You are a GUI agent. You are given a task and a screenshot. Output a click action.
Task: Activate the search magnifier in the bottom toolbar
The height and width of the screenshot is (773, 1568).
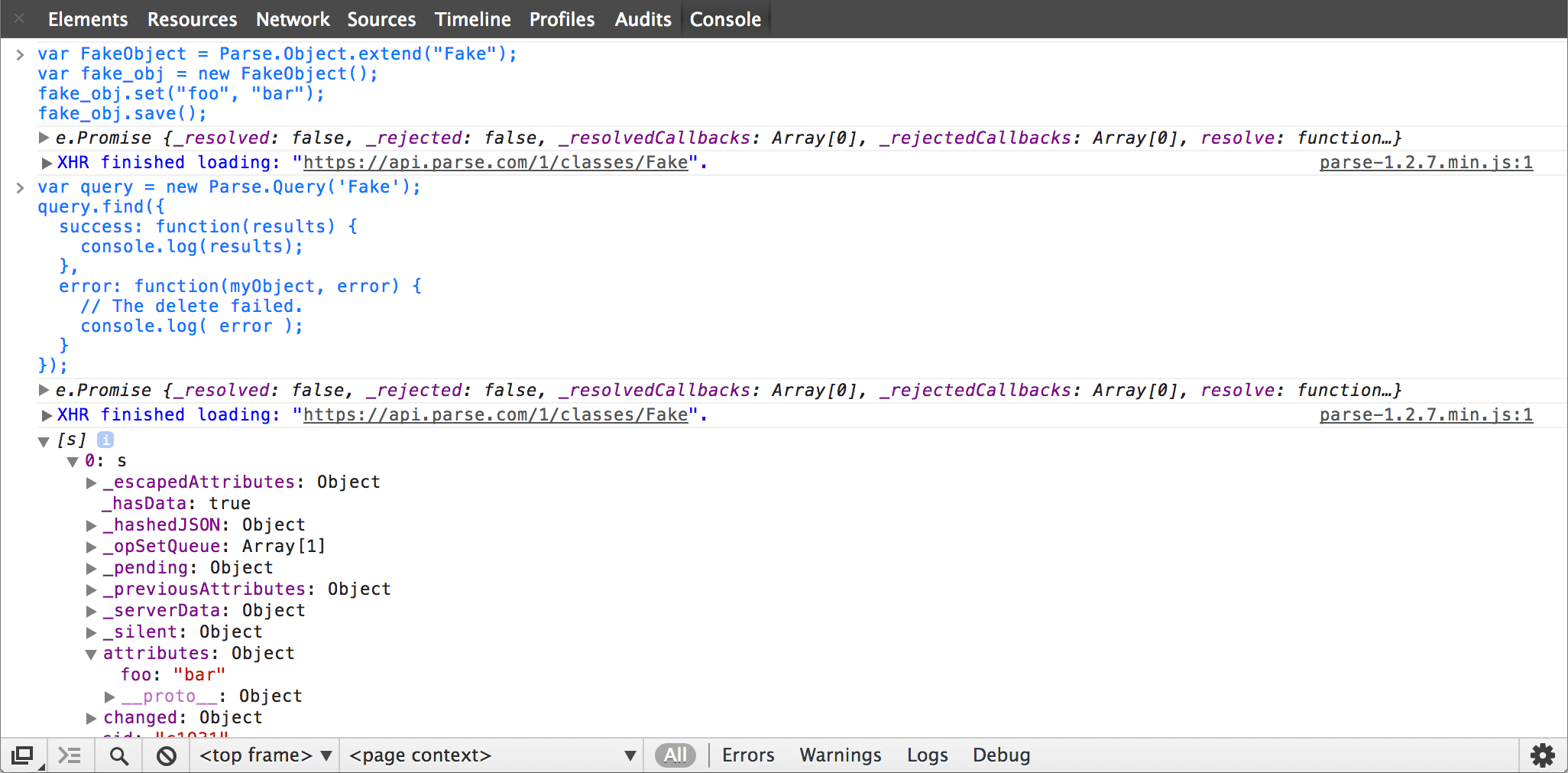pyautogui.click(x=118, y=755)
